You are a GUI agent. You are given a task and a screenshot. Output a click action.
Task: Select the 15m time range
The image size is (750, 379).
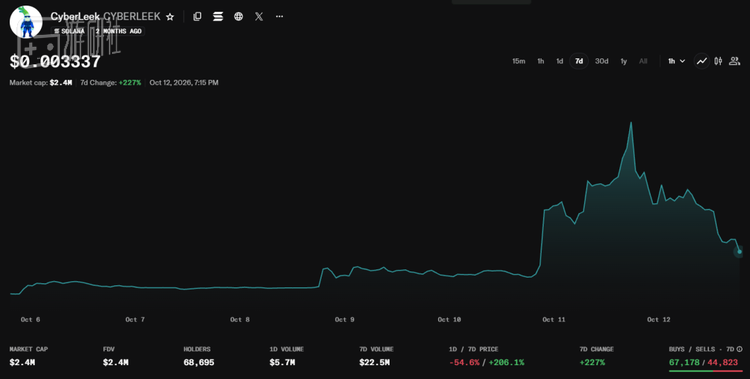(518, 61)
